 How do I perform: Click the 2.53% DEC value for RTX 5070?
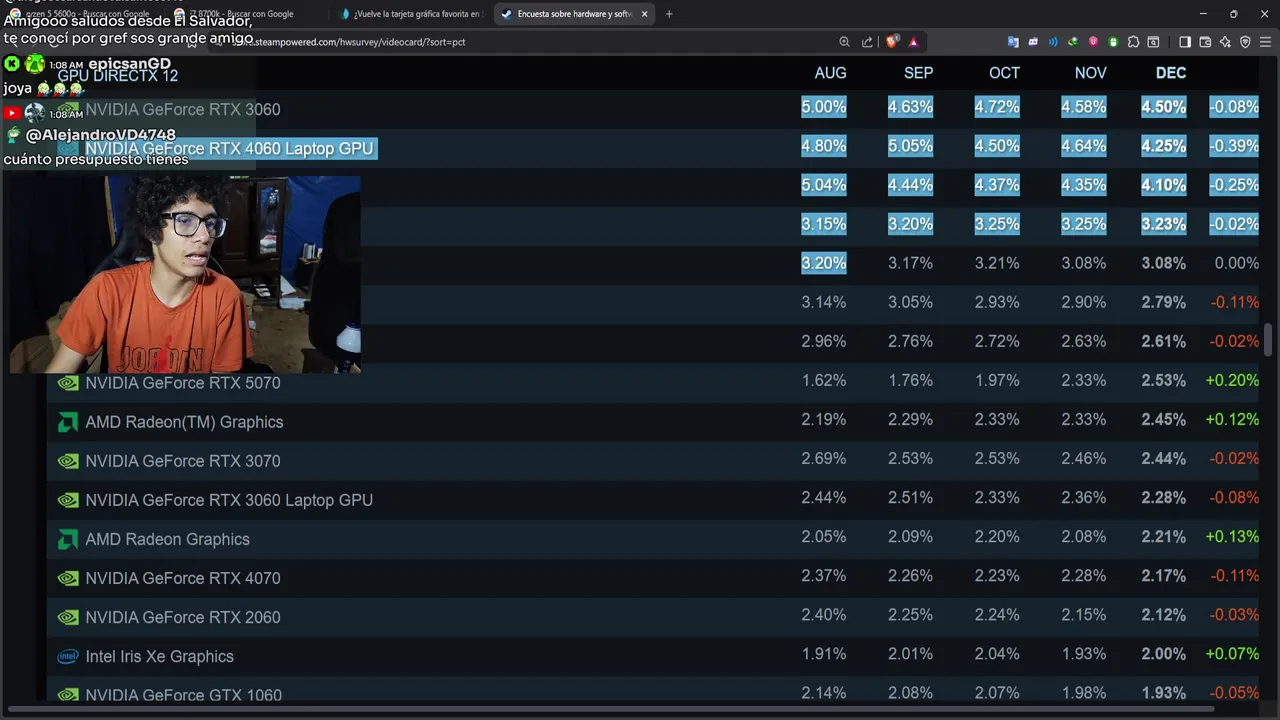point(1164,380)
